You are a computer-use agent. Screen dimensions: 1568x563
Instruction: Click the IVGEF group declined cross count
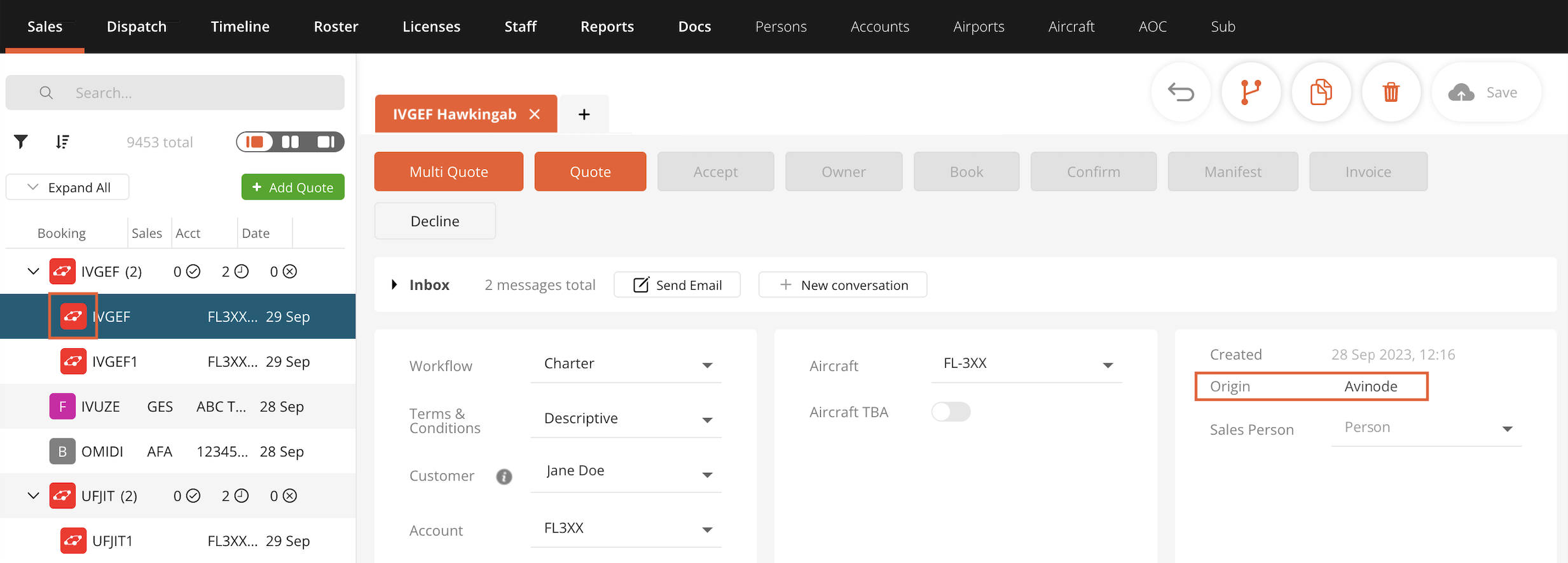[284, 272]
